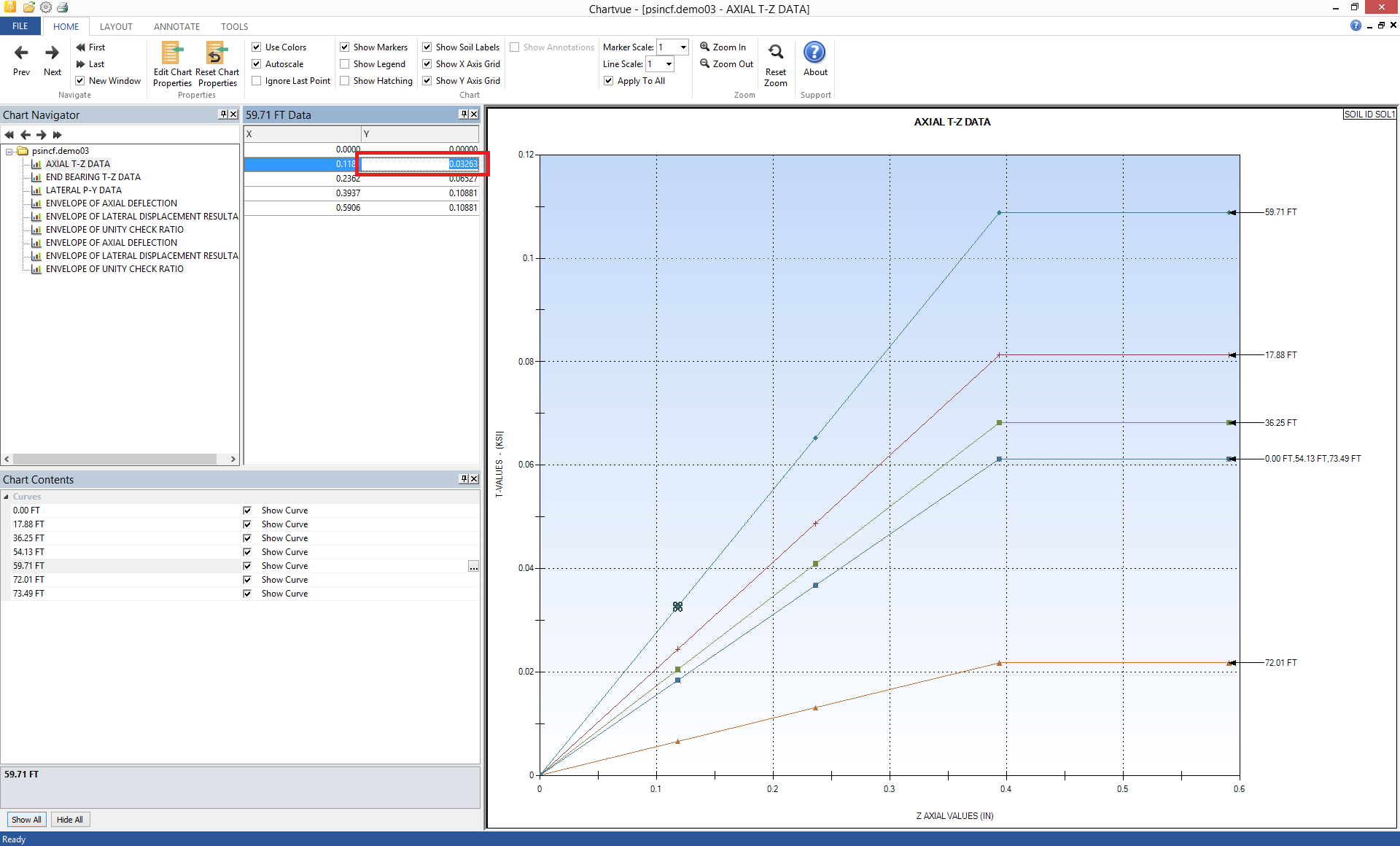Switch to the TOOLS tab
Screen dimensions: 1400x846
click(x=234, y=26)
